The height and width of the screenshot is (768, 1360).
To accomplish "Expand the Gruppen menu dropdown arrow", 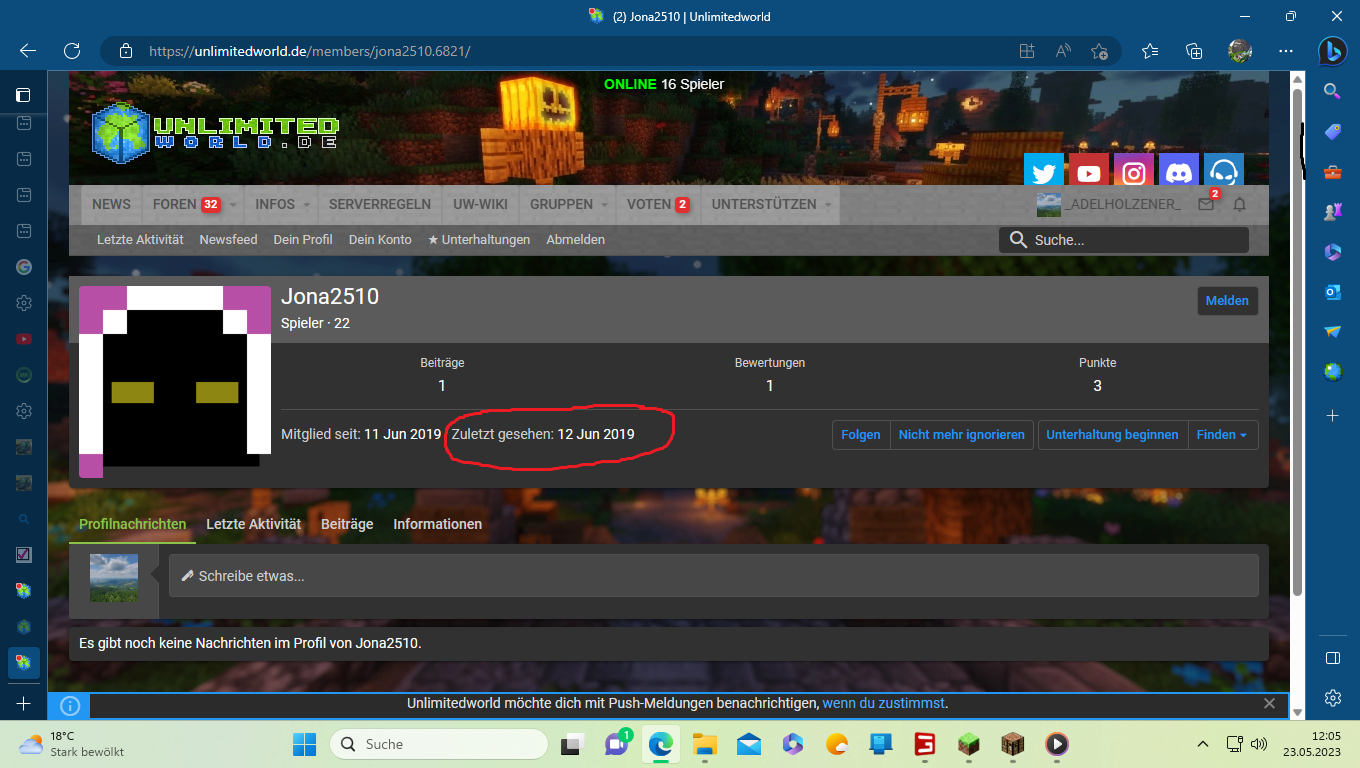I will (x=603, y=205).
